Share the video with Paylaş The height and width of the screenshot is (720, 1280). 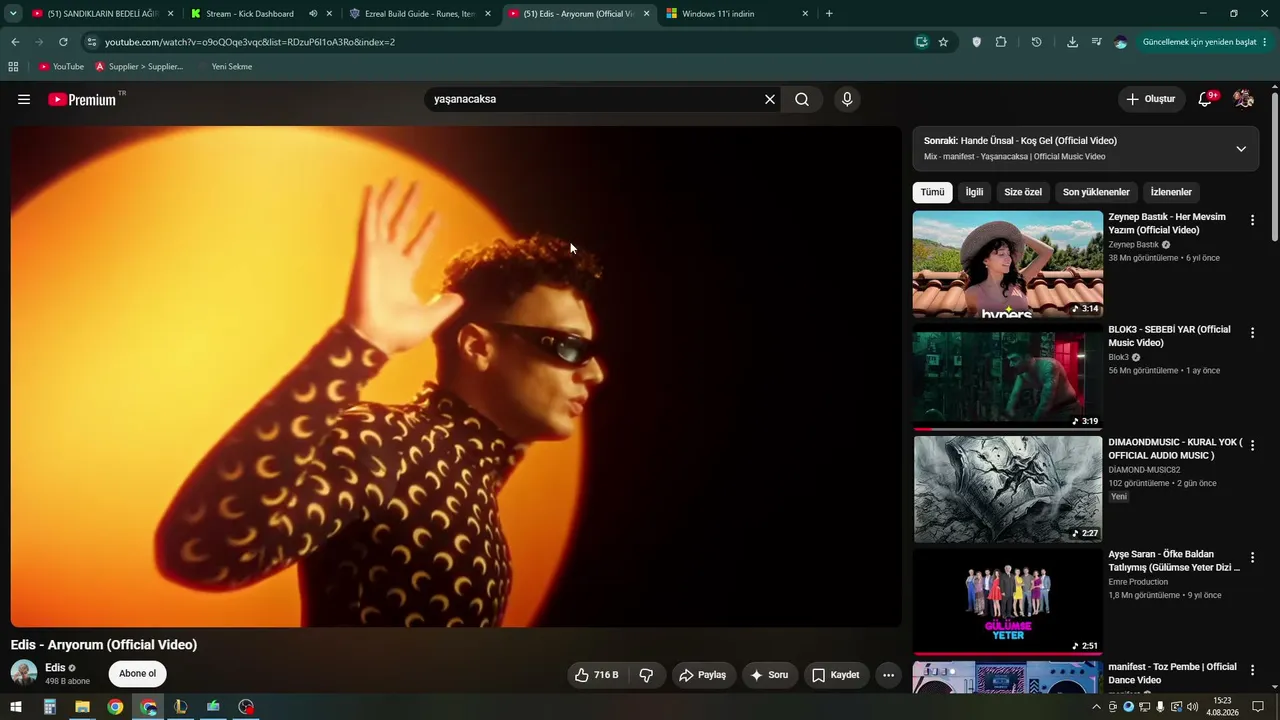[x=703, y=675]
